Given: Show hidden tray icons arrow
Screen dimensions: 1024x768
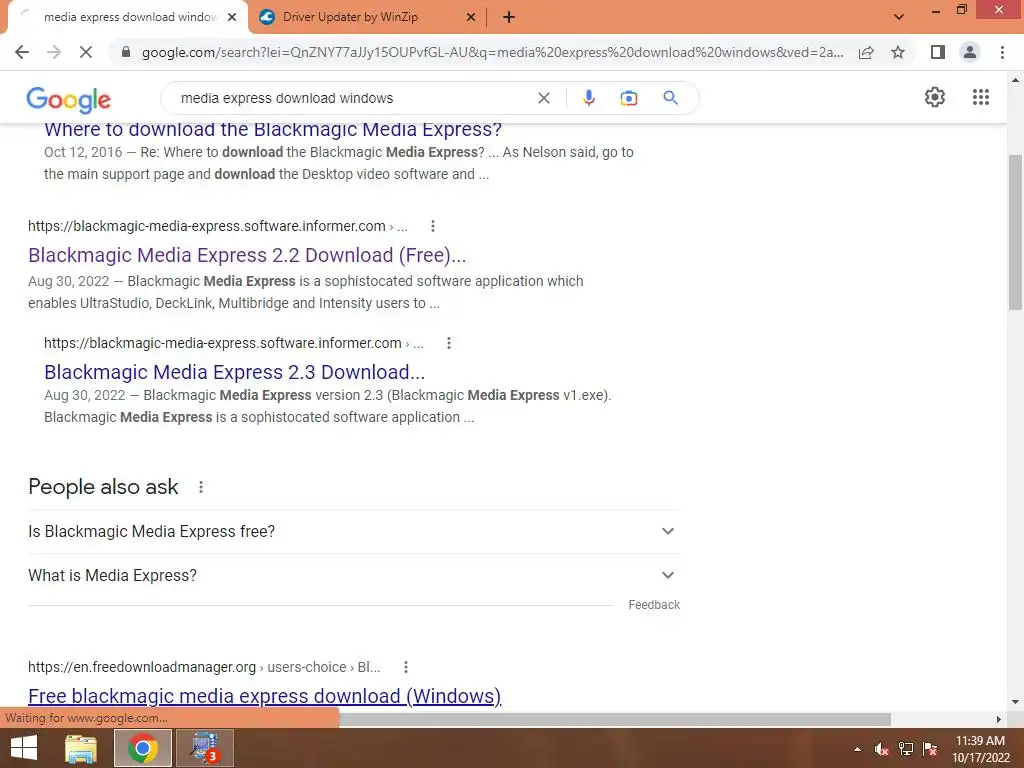Looking at the screenshot, I should coord(857,750).
